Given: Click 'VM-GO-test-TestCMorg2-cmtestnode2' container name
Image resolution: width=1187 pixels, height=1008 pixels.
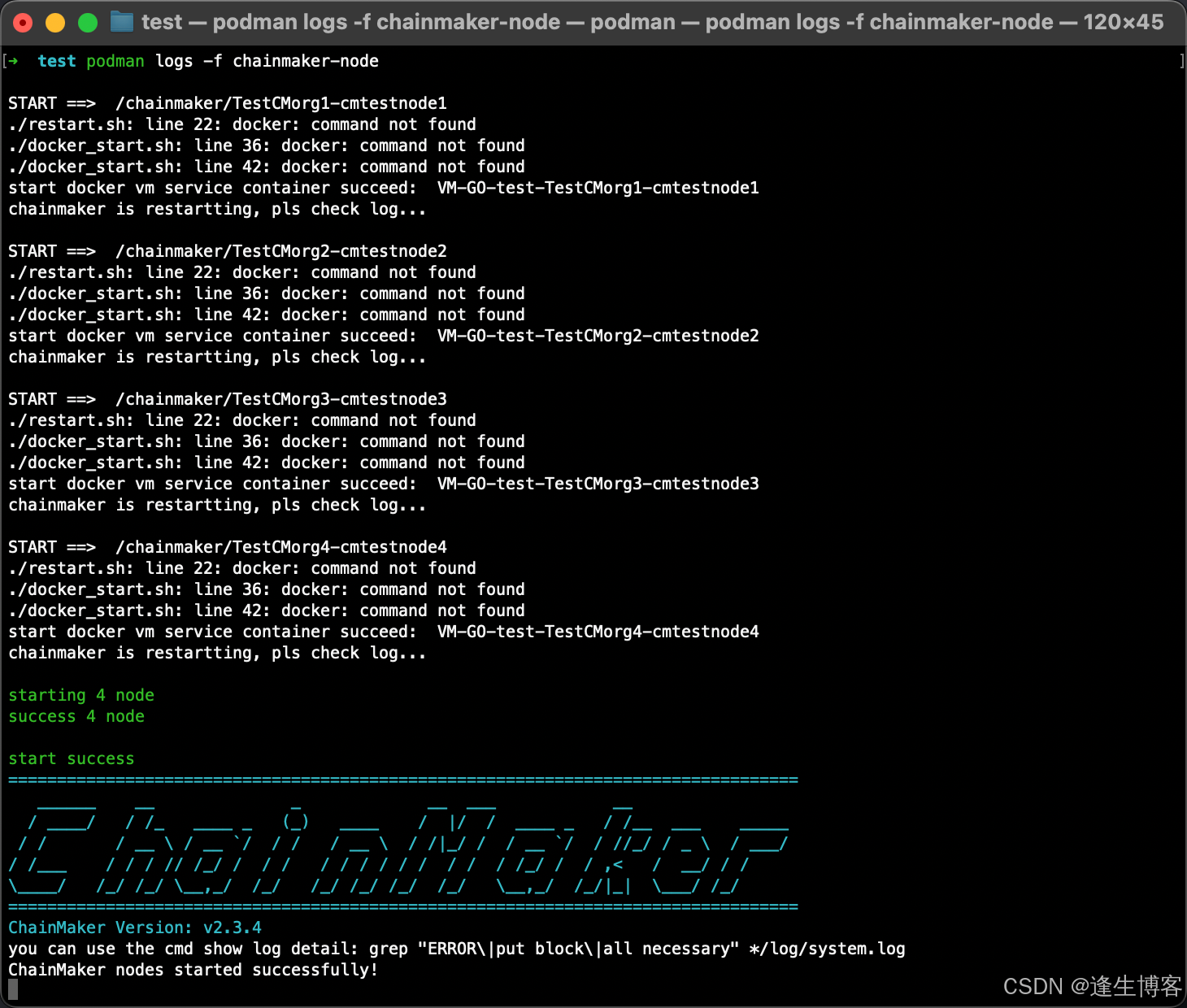Looking at the screenshot, I should 598,336.
